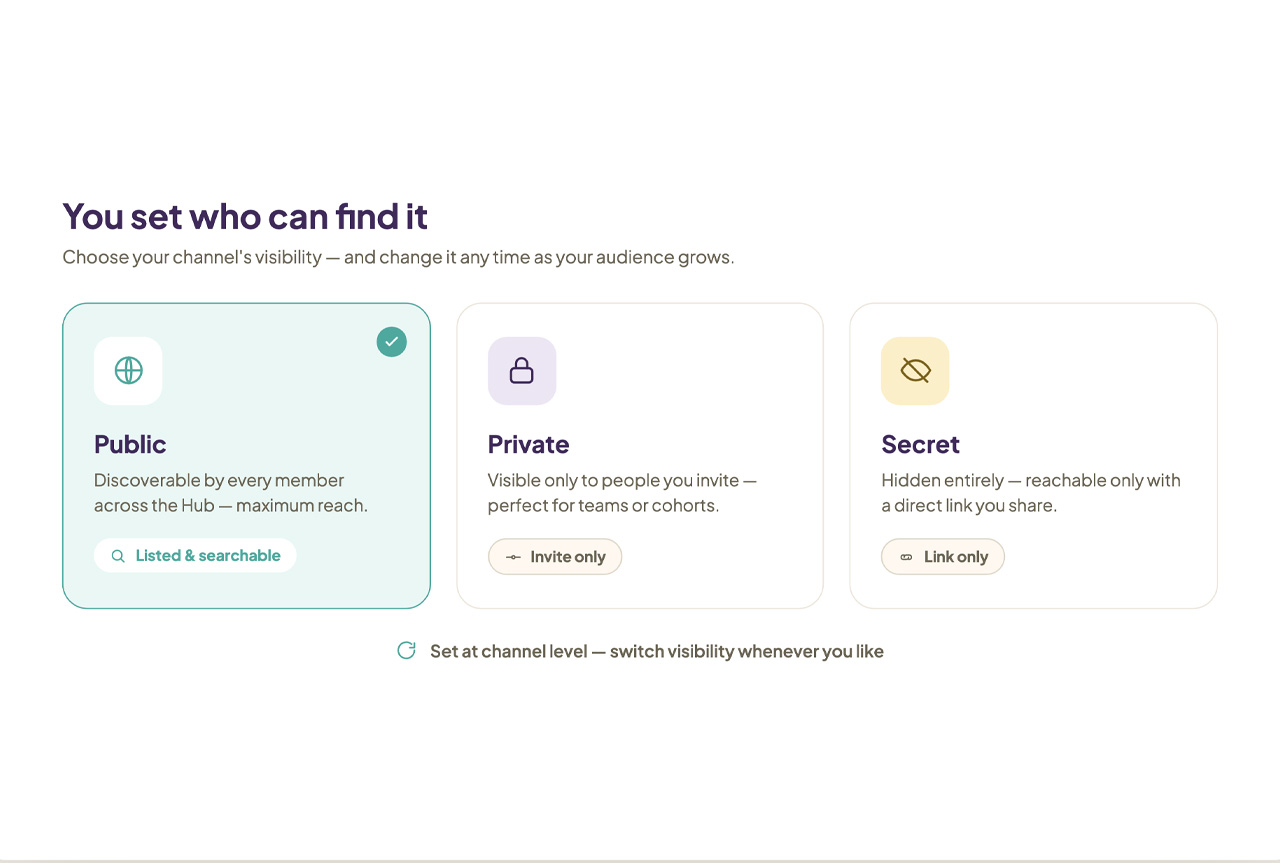This screenshot has width=1280, height=863.
Task: Click the refresh arrow icon beside channel level note
Action: (x=406, y=651)
